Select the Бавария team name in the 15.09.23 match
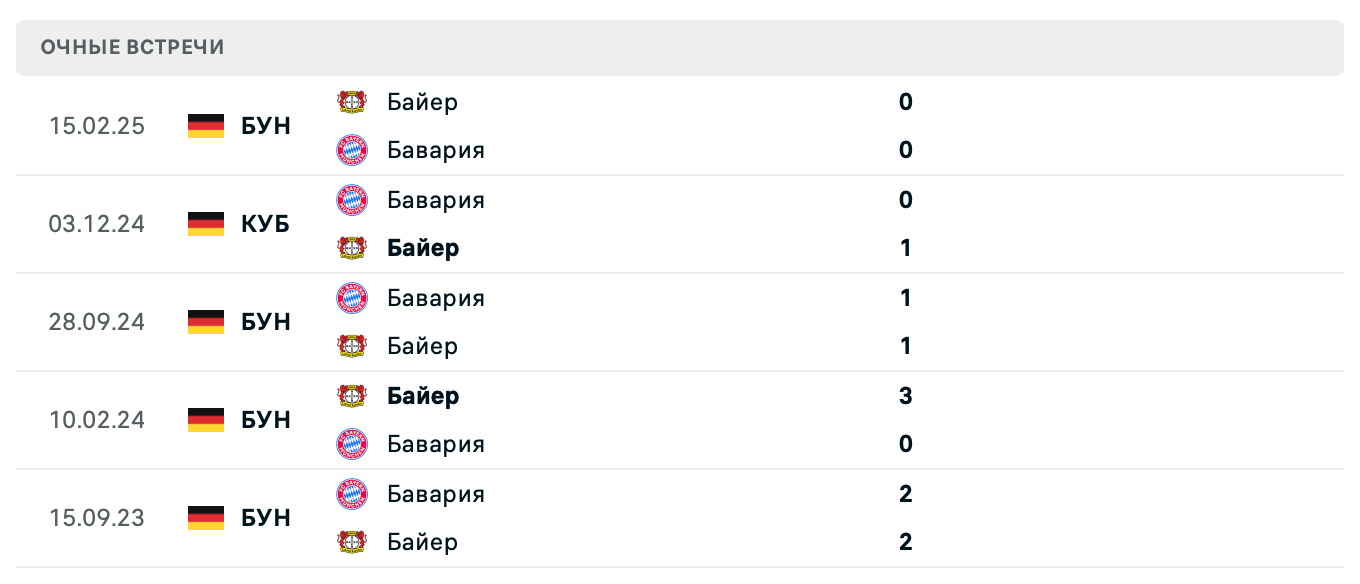Screen dimensions: 1360x584 click(x=434, y=493)
